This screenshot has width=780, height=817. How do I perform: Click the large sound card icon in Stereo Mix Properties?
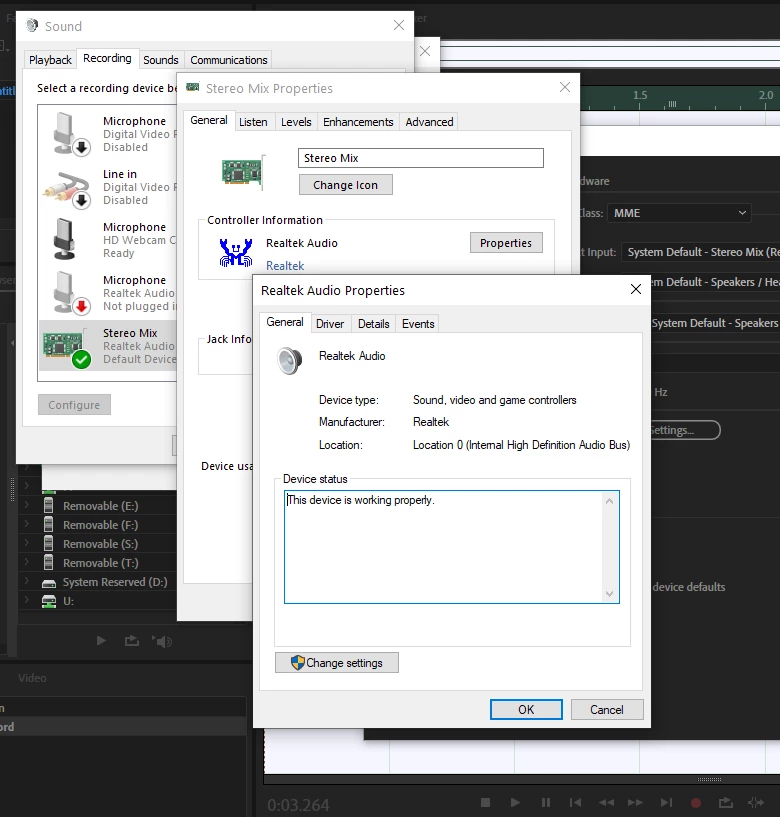tap(243, 172)
